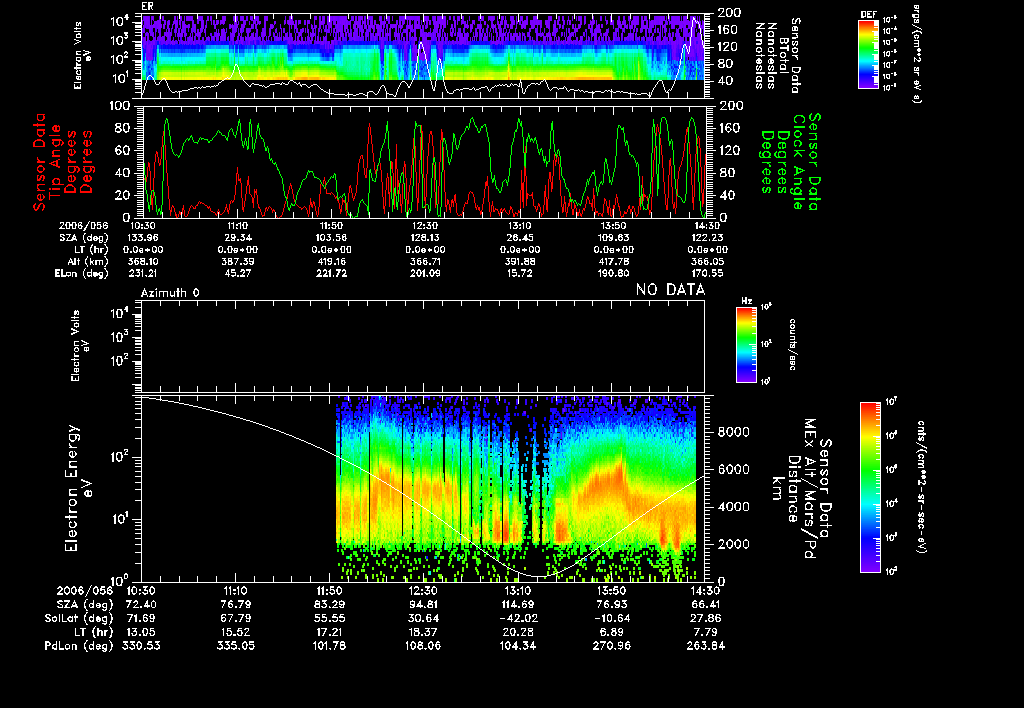Screen dimensions: 1024x708
Task: Select SZA value 83.29
Action: [330, 604]
